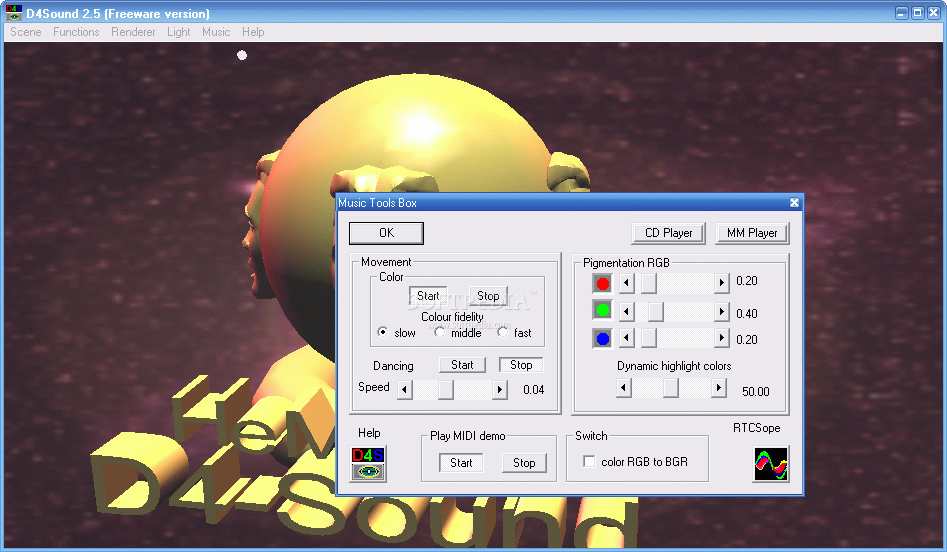Decrease green pigmentation with left arrow

point(626,312)
